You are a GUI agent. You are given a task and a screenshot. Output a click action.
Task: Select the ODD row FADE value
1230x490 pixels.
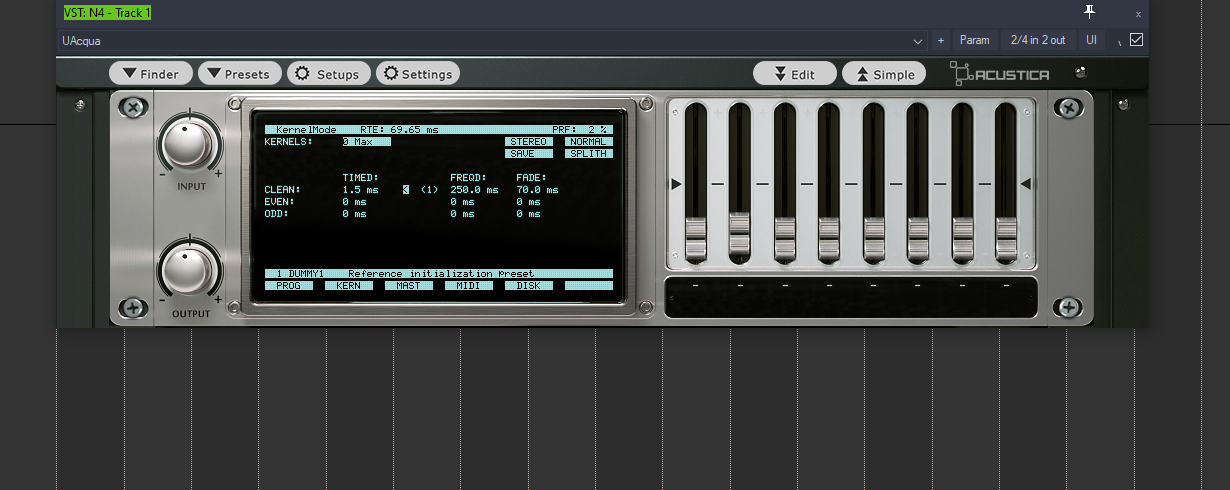[528, 214]
